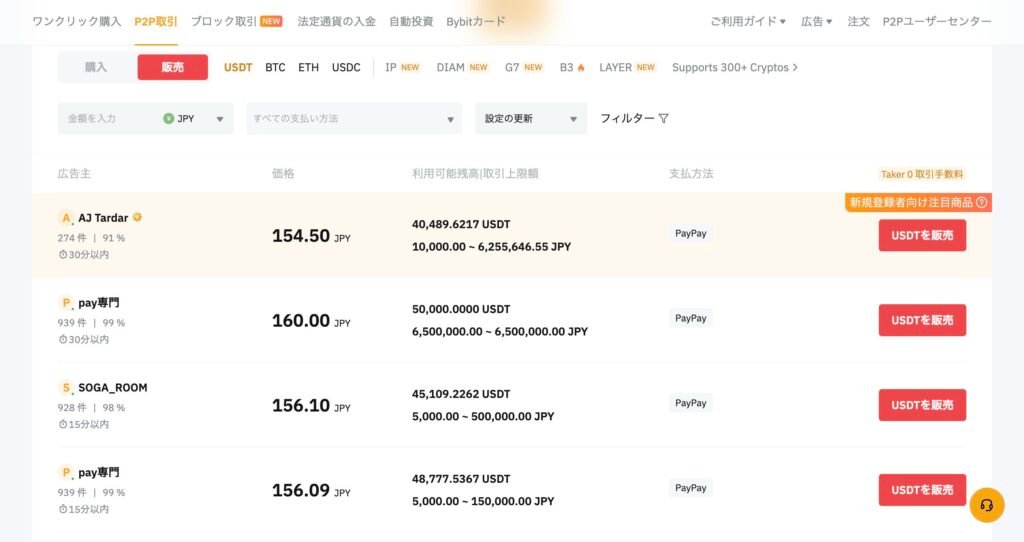Click Taker 0 取引手数料 badge
This screenshot has height=542, width=1024.
[921, 174]
